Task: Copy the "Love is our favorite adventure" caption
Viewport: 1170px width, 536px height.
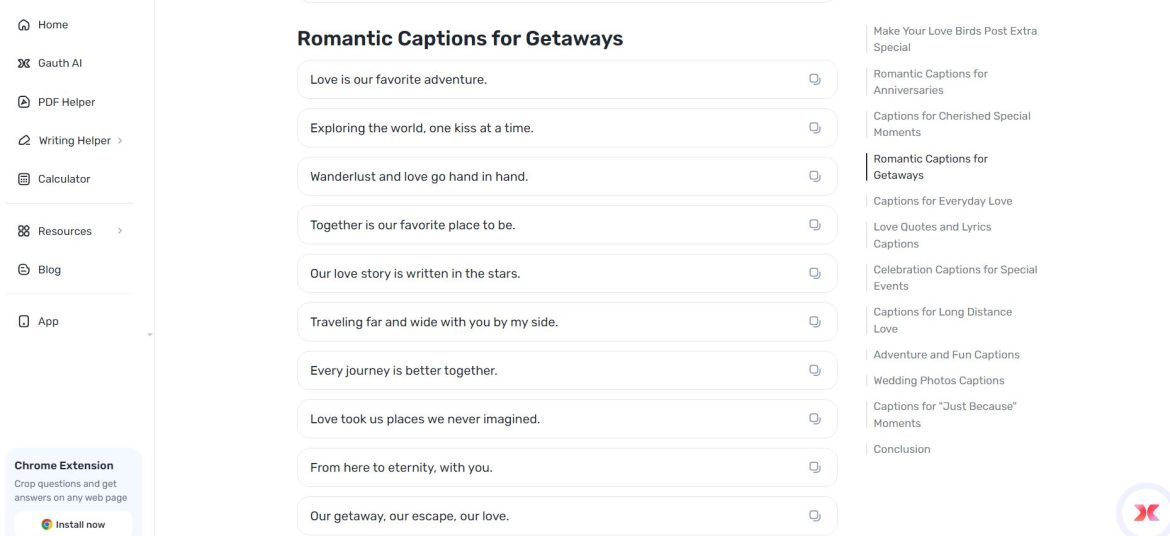Action: coord(815,80)
